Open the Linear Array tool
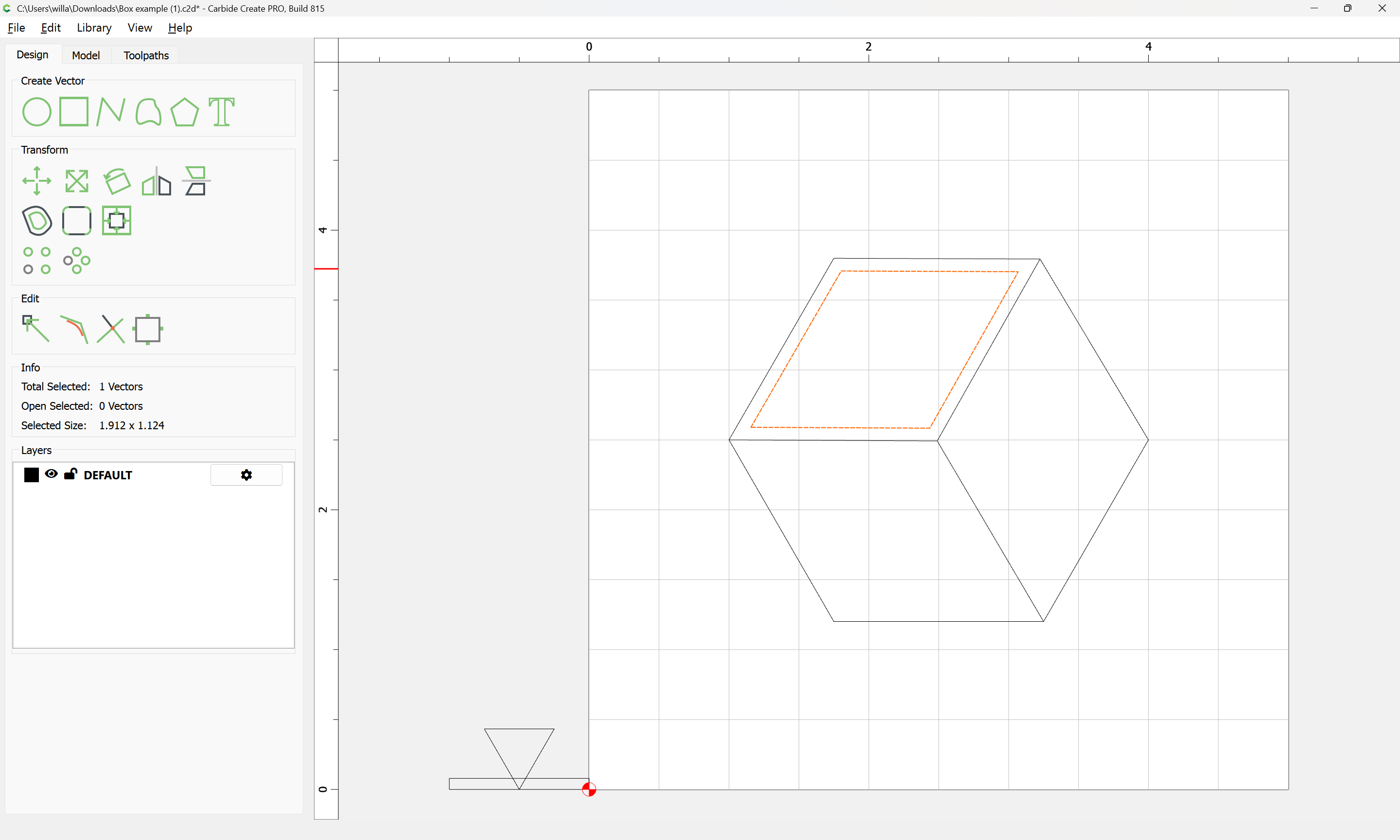Viewport: 1400px width, 840px height. tap(37, 261)
